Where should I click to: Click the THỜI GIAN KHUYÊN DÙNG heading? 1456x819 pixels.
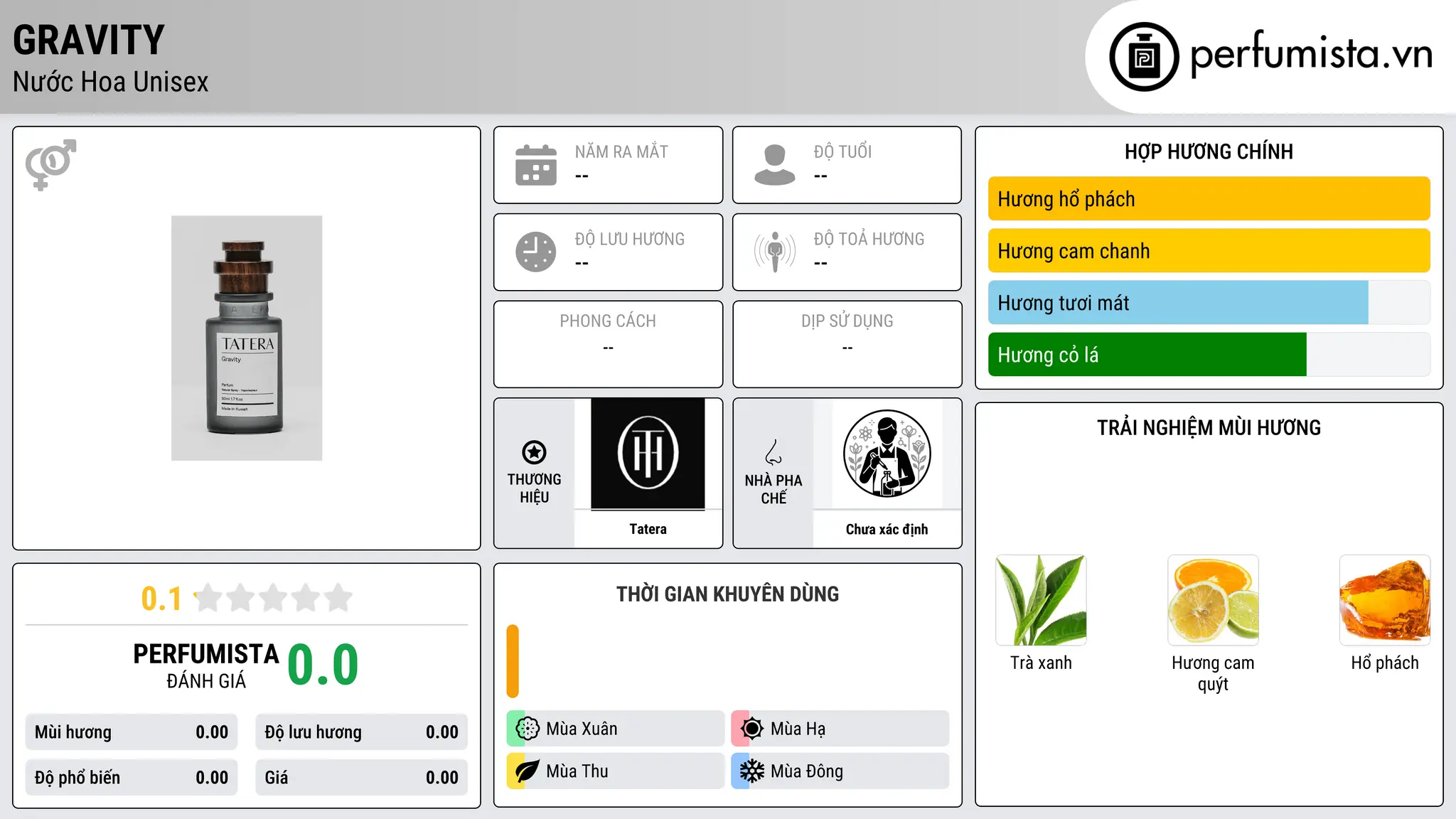pos(727,594)
